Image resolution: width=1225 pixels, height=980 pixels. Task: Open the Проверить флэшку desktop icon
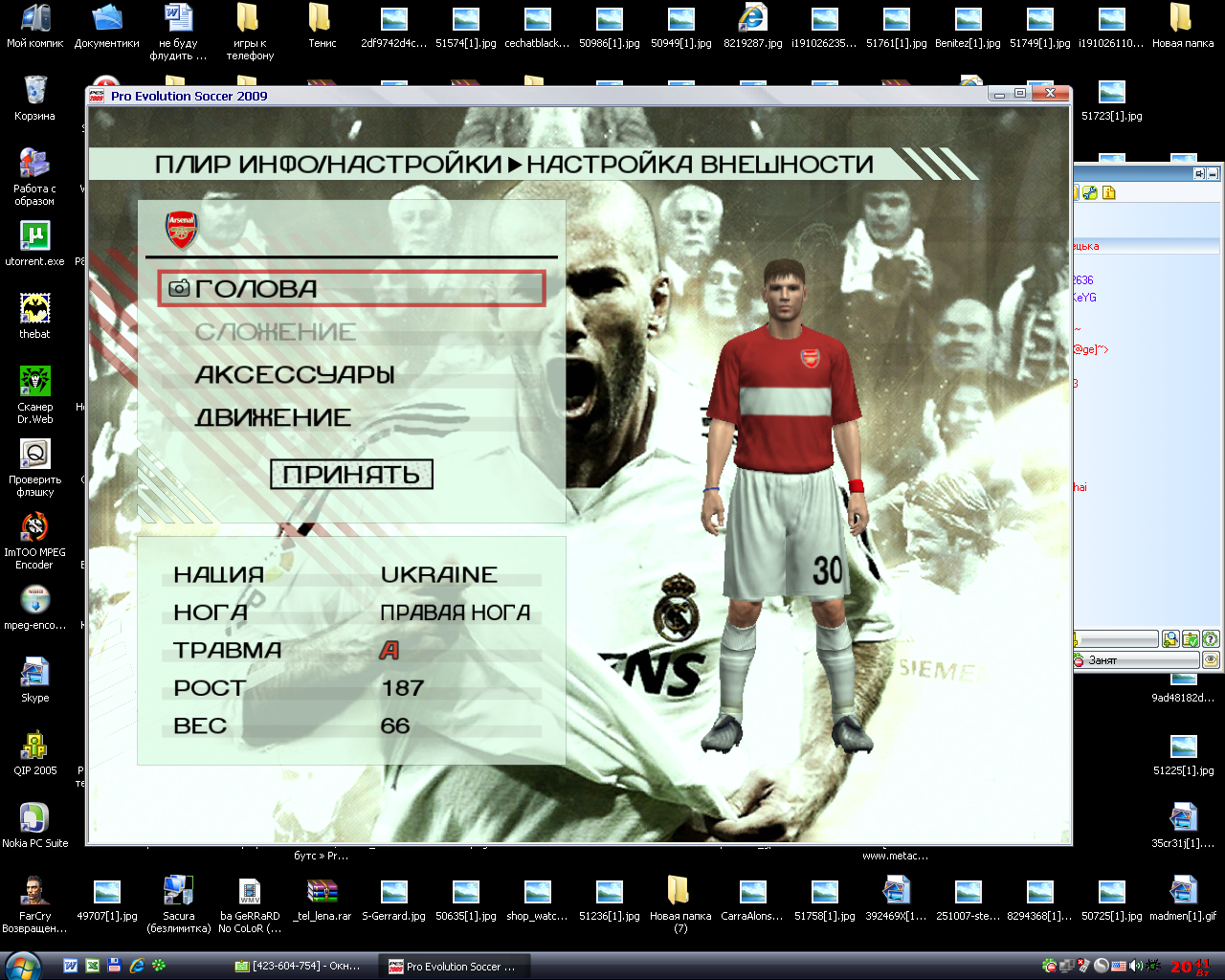click(x=35, y=468)
